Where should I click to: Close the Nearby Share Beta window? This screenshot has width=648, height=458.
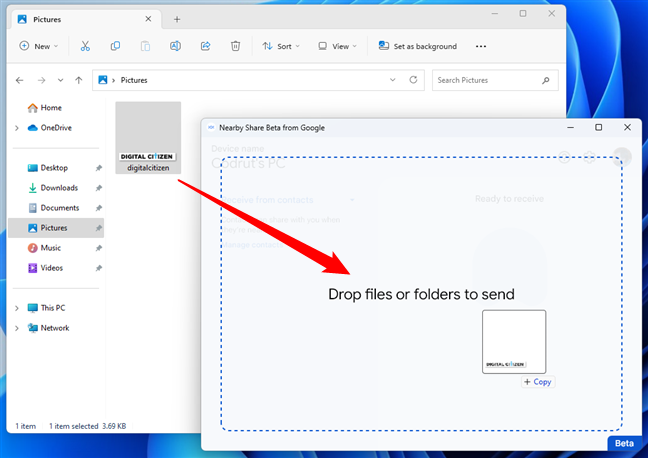[x=627, y=127]
